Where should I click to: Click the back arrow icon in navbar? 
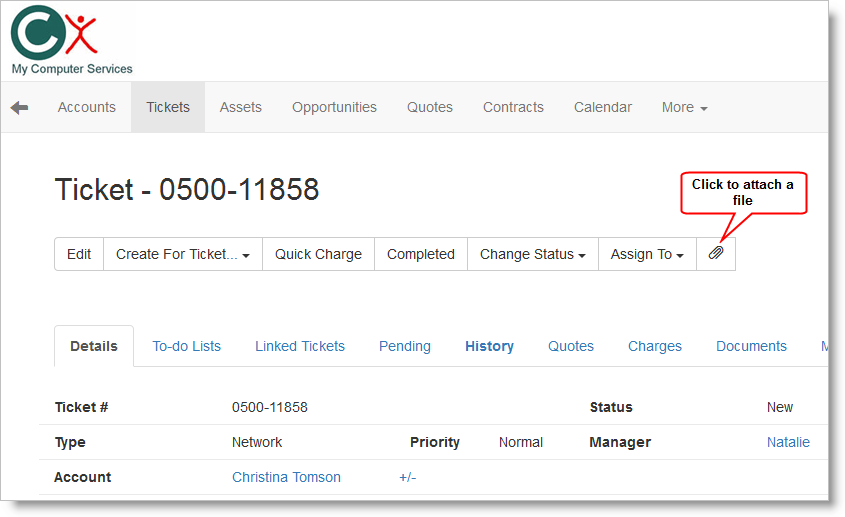[x=20, y=107]
